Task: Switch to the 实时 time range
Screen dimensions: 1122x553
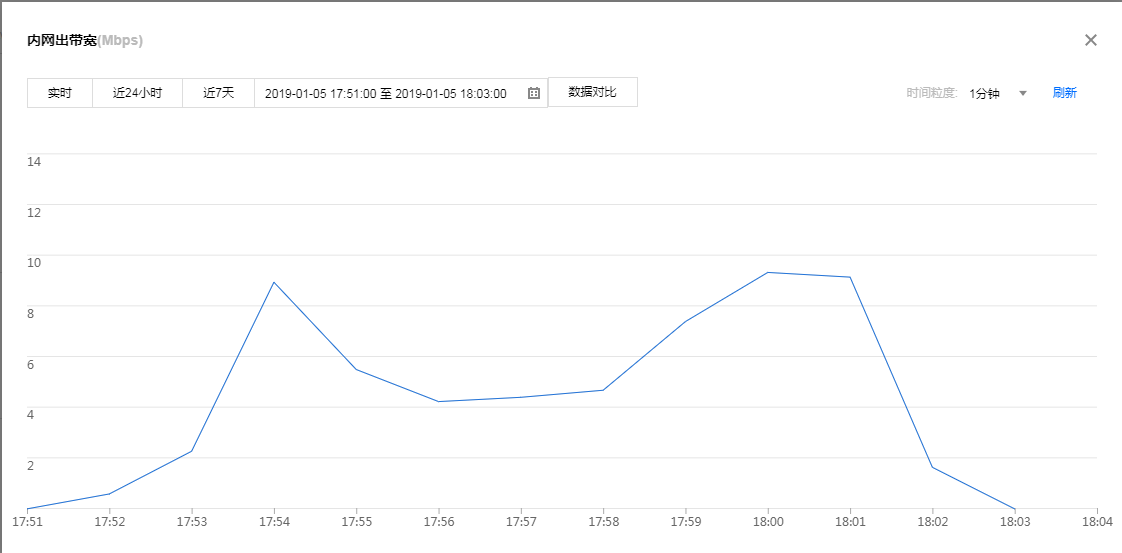Action: [60, 93]
